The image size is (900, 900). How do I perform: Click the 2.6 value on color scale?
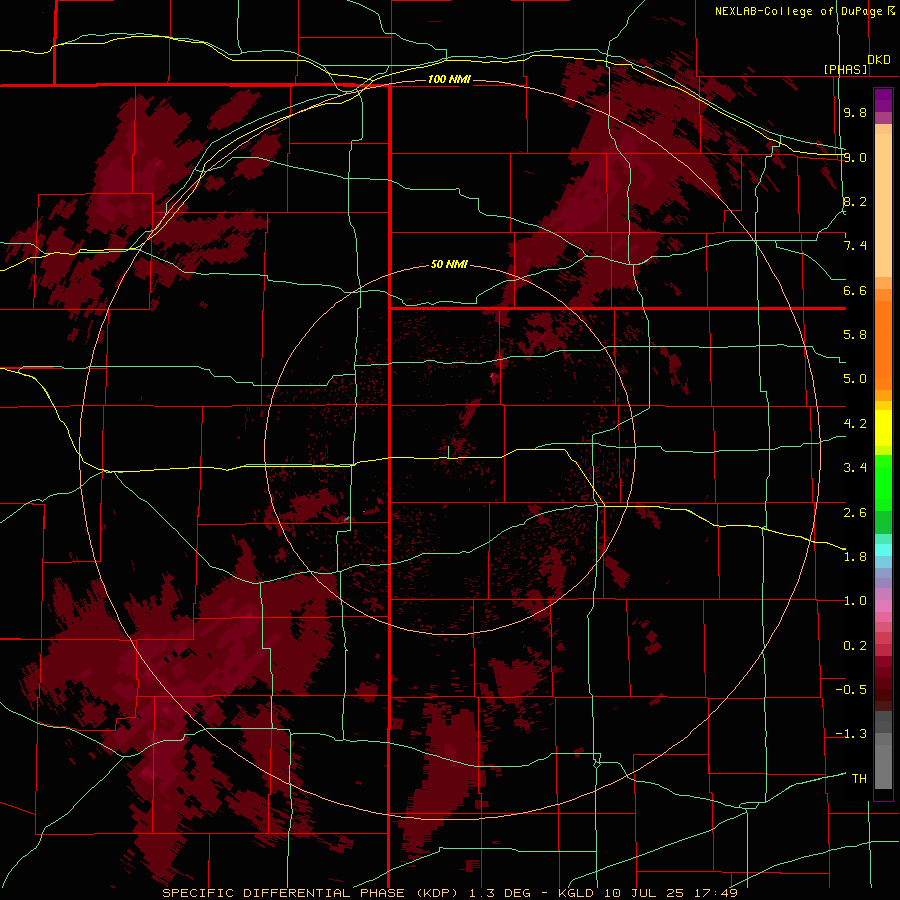(x=855, y=512)
